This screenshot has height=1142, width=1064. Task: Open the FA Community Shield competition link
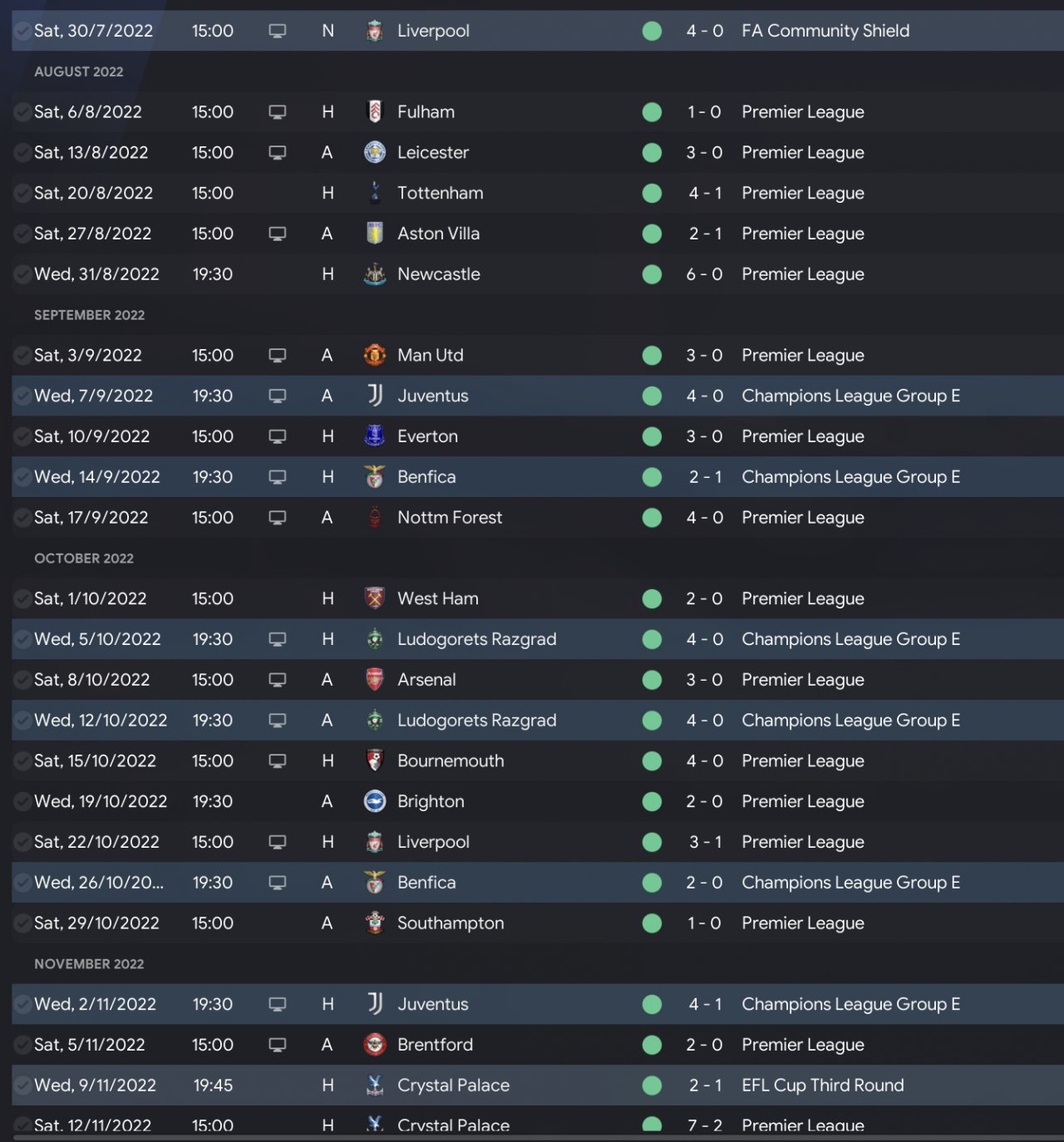coord(825,31)
